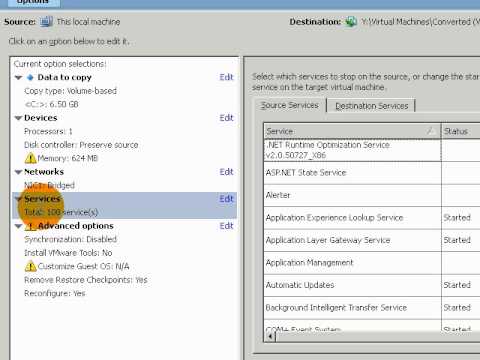This screenshot has height=360, width=480.
Task: Select the Alerter service row
Action: pos(372,195)
